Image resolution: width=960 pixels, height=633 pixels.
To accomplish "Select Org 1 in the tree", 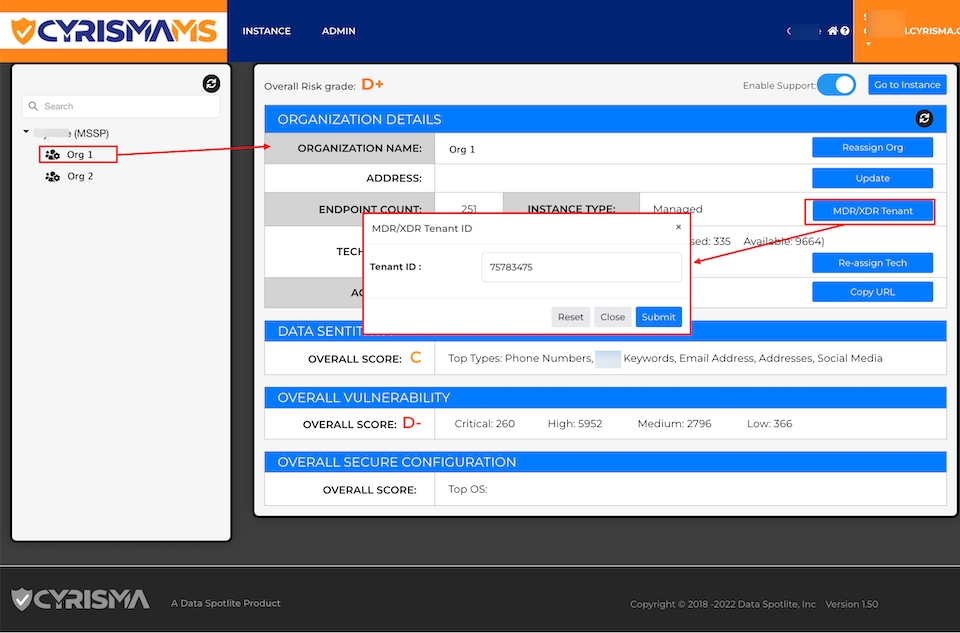I will pos(79,154).
